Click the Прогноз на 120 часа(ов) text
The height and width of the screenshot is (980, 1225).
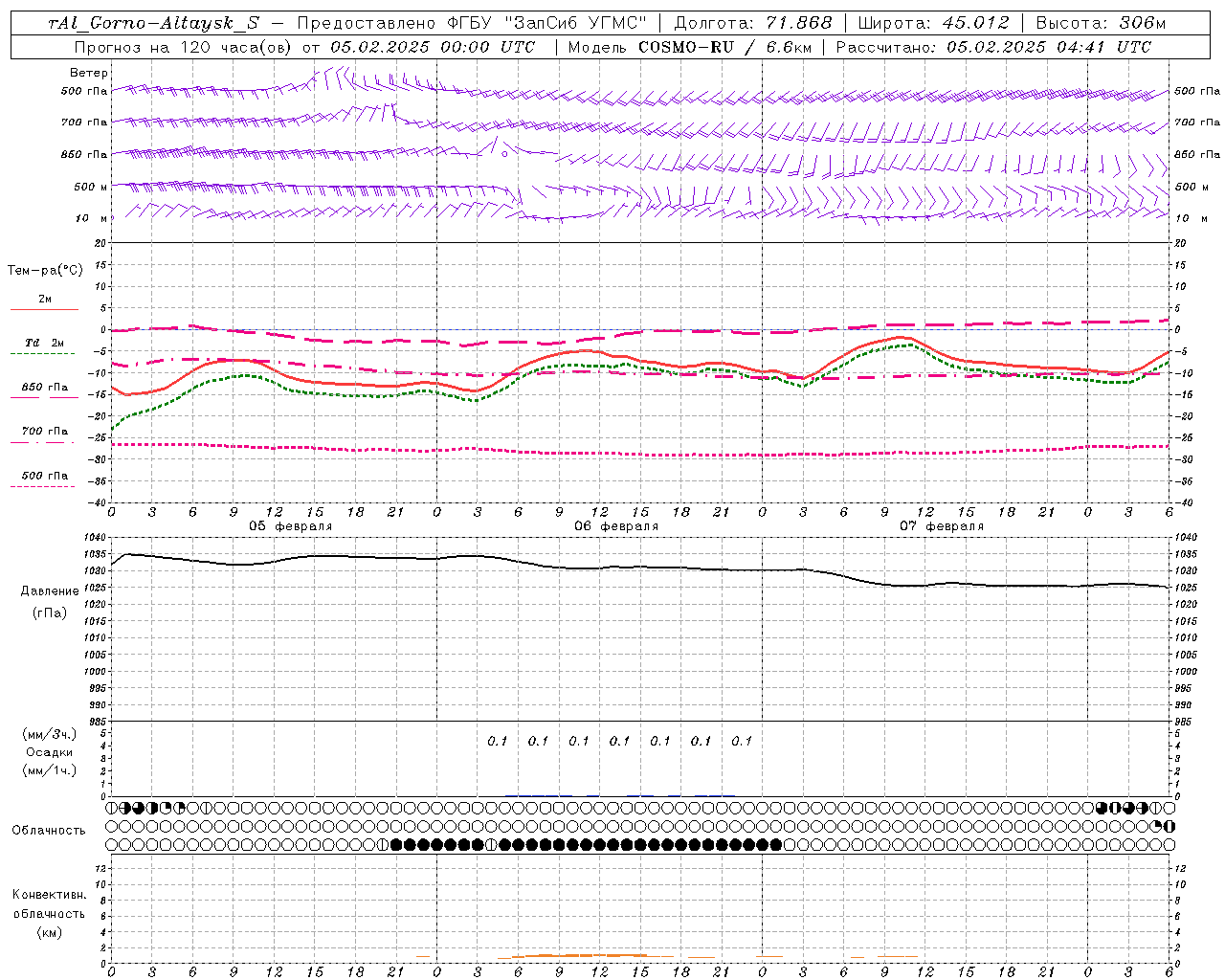[182, 47]
